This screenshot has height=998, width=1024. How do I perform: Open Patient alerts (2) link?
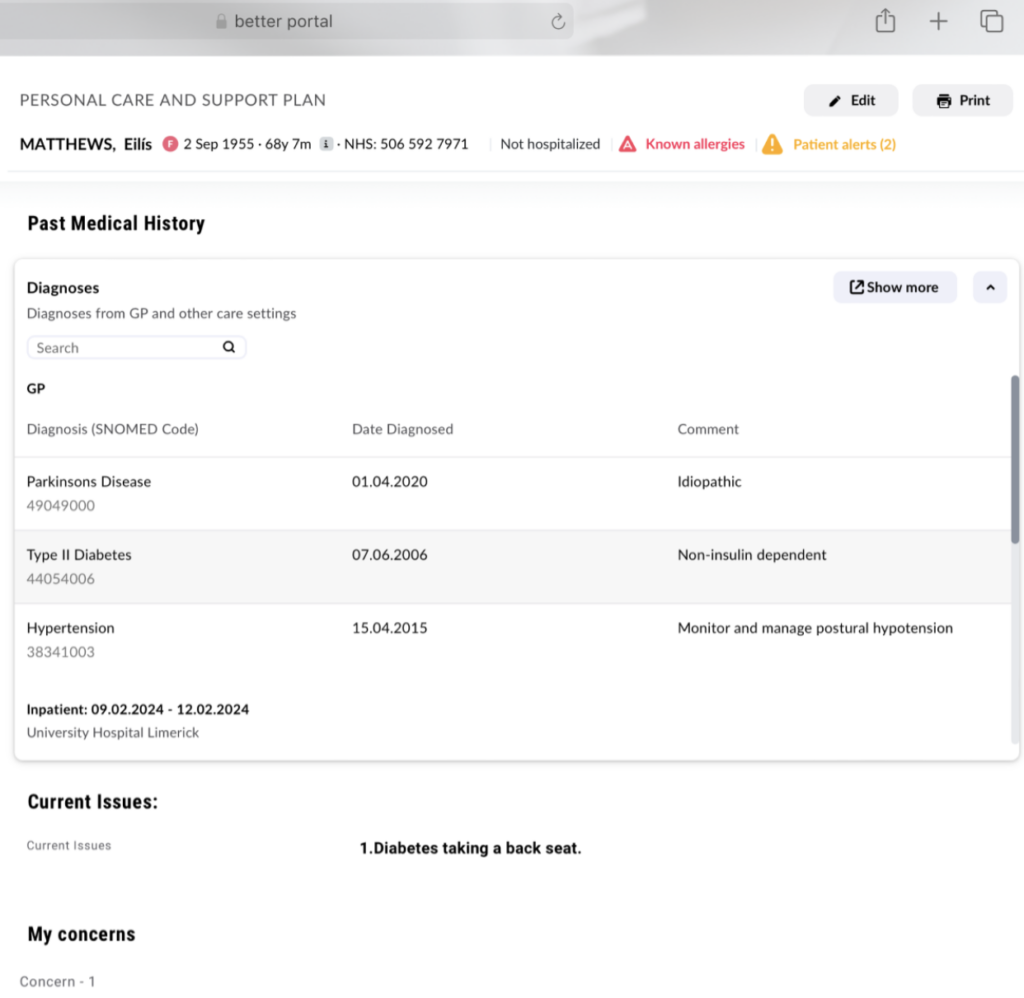click(x=844, y=144)
